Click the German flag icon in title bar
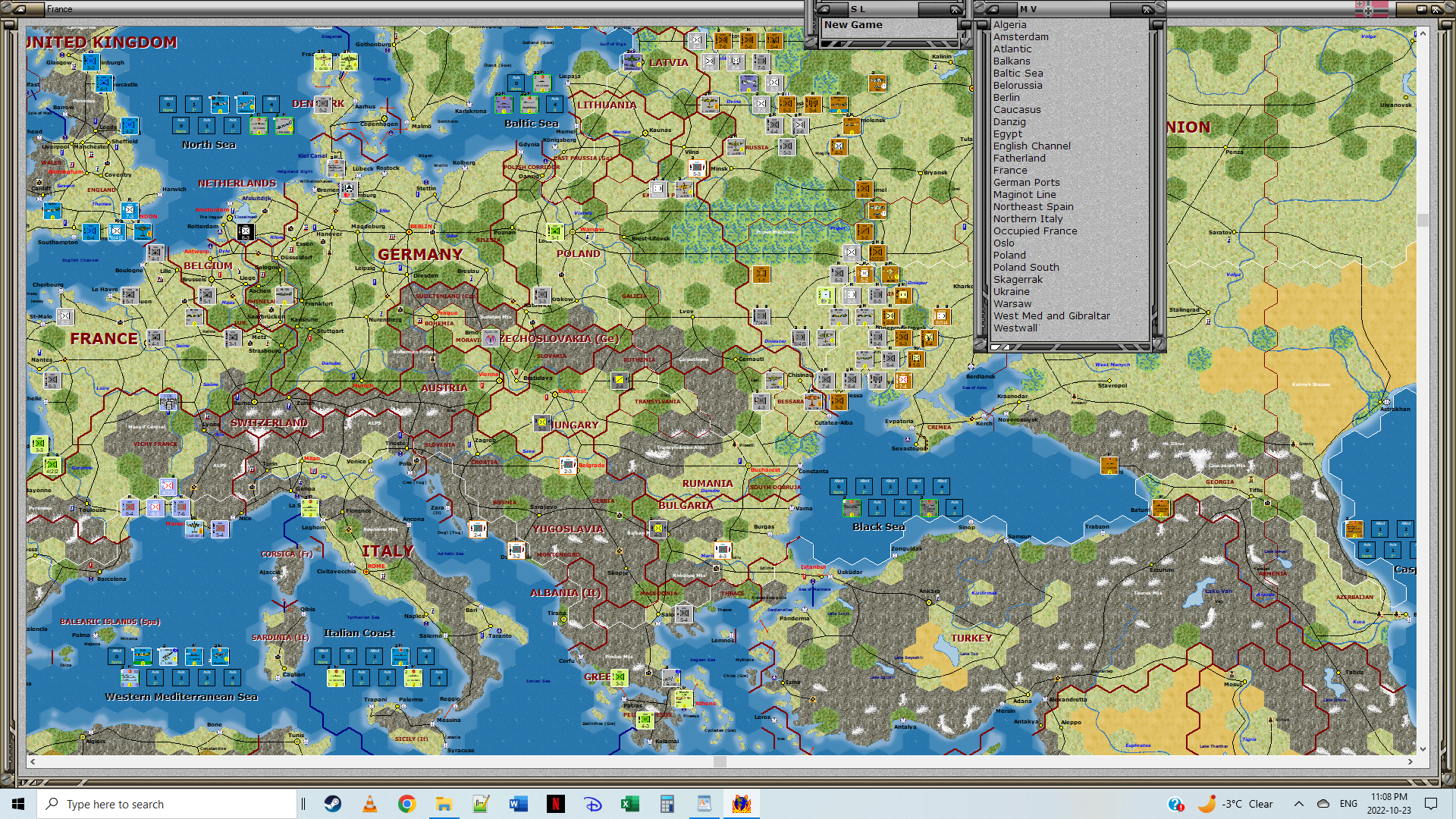Image resolution: width=1456 pixels, height=819 pixels. pos(1371,9)
